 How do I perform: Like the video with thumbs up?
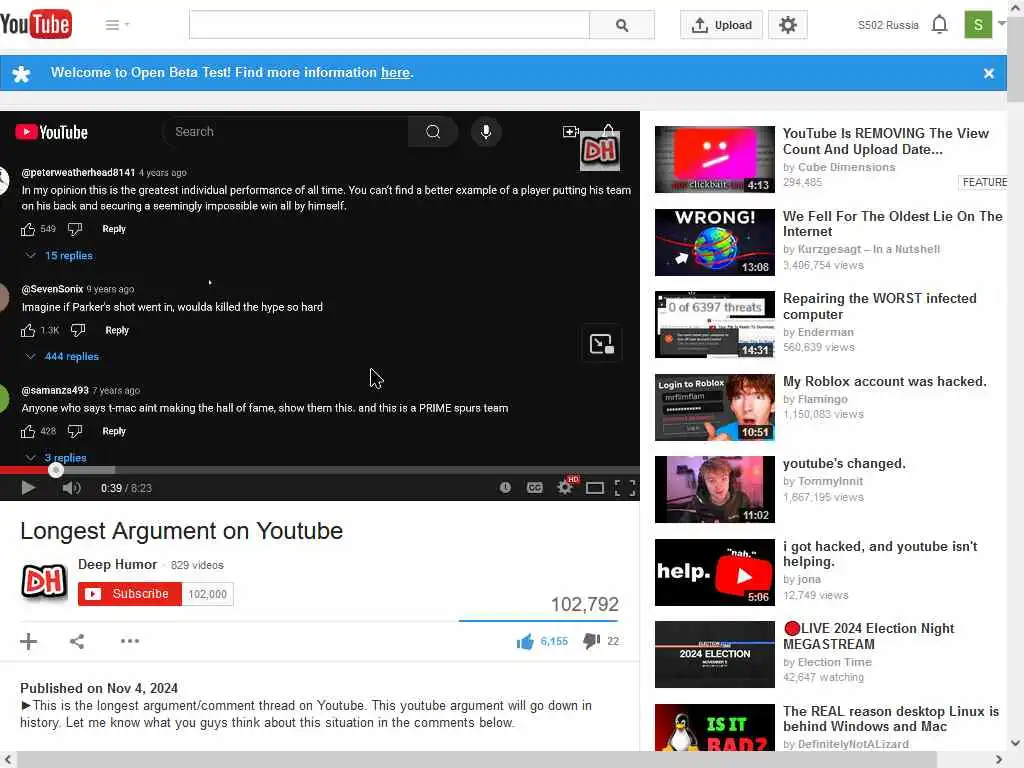pos(525,642)
